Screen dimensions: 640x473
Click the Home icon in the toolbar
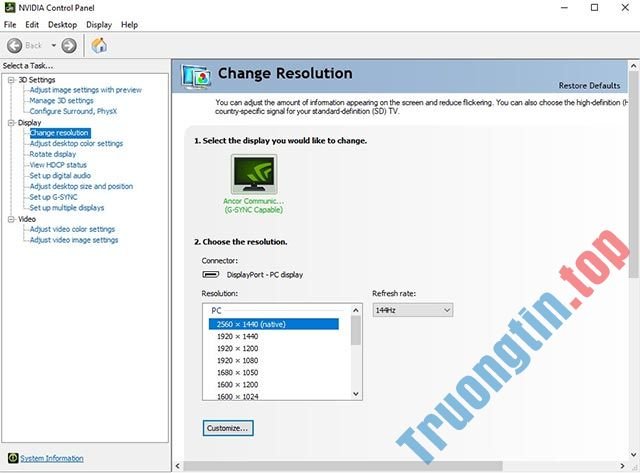click(x=99, y=45)
